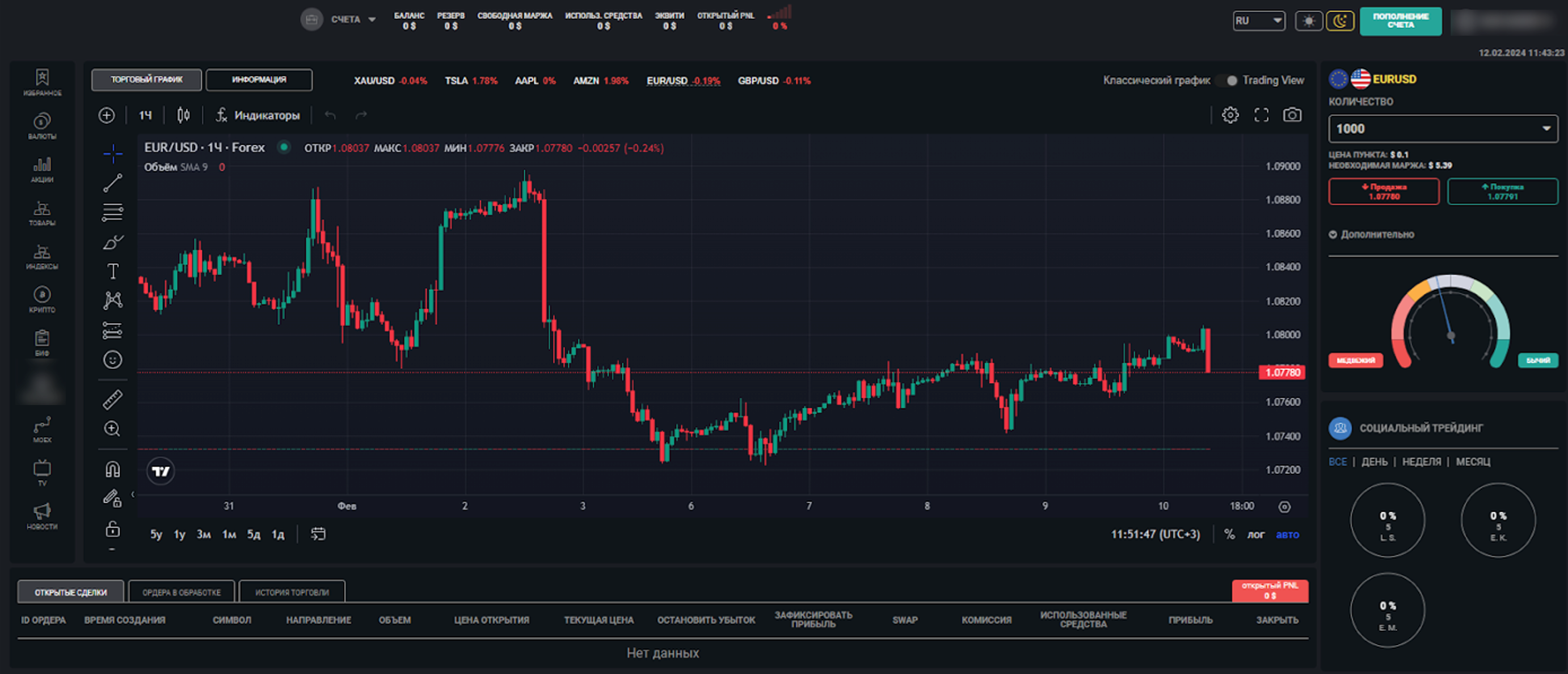1568x674 pixels.
Task: Choose the ruler measure tool
Action: coord(113,399)
